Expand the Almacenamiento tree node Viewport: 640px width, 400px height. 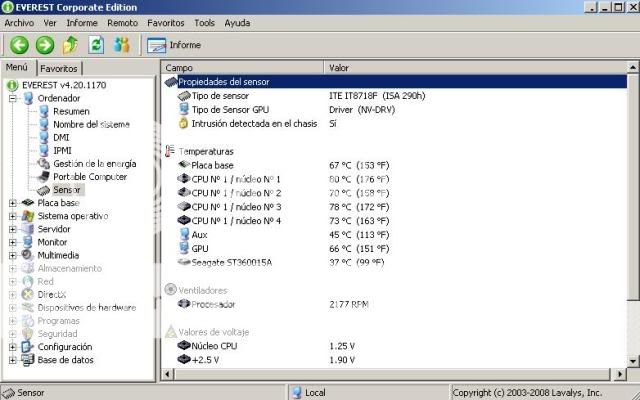13,268
